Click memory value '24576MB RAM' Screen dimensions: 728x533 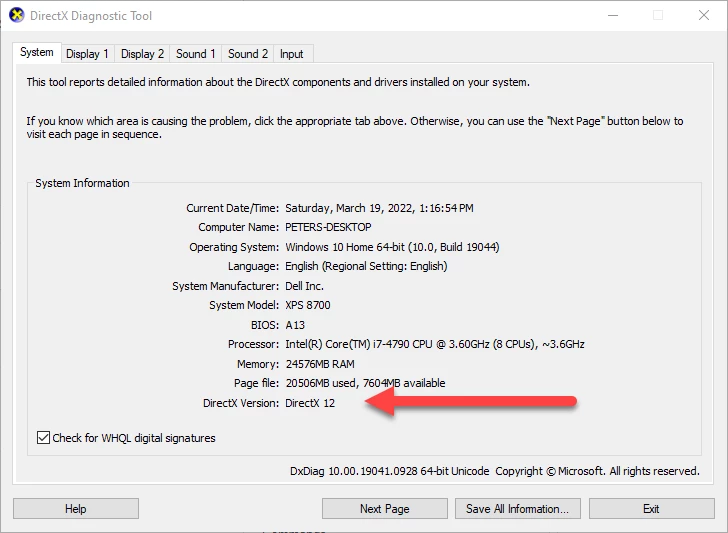point(320,364)
